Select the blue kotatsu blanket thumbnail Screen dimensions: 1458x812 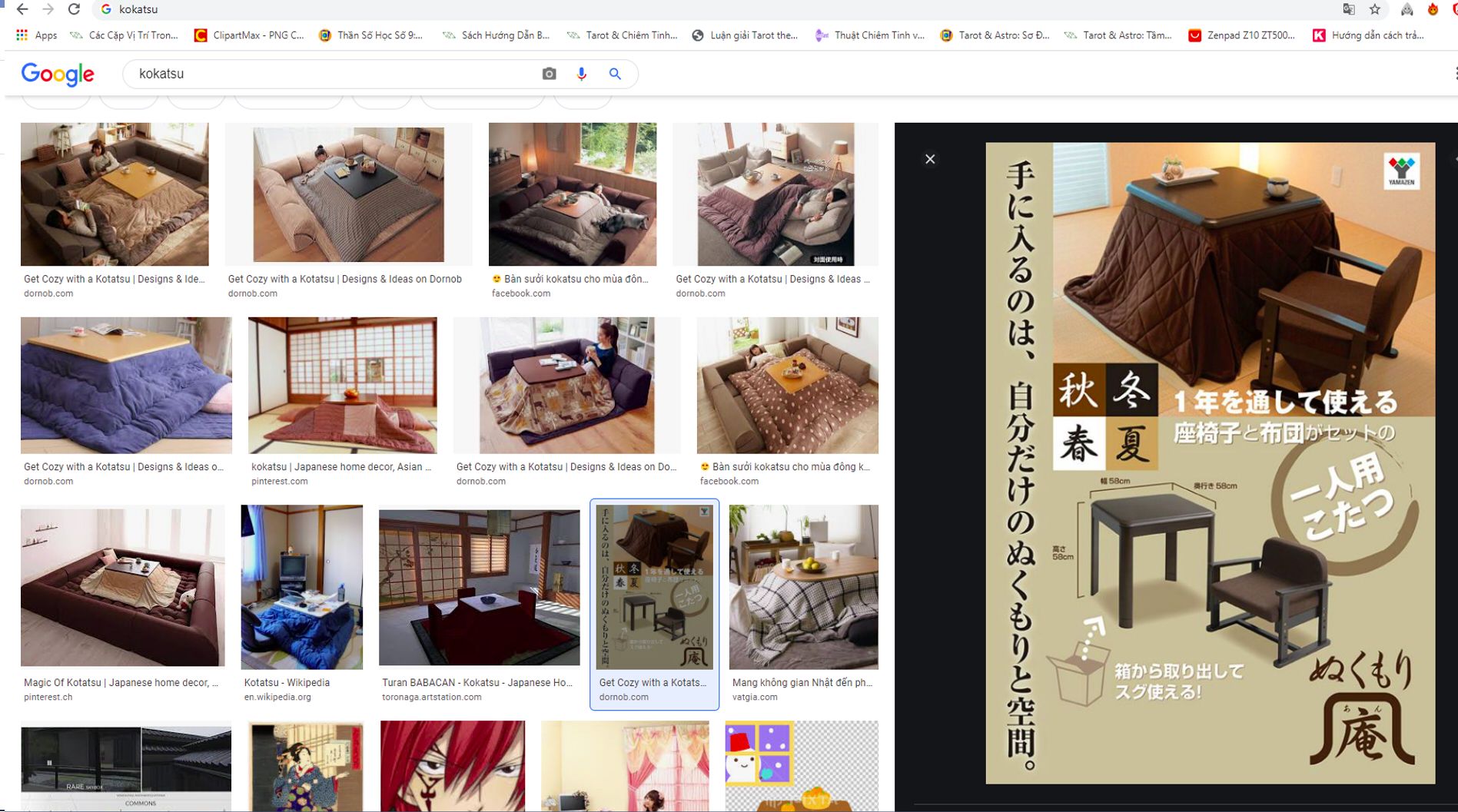pos(126,386)
